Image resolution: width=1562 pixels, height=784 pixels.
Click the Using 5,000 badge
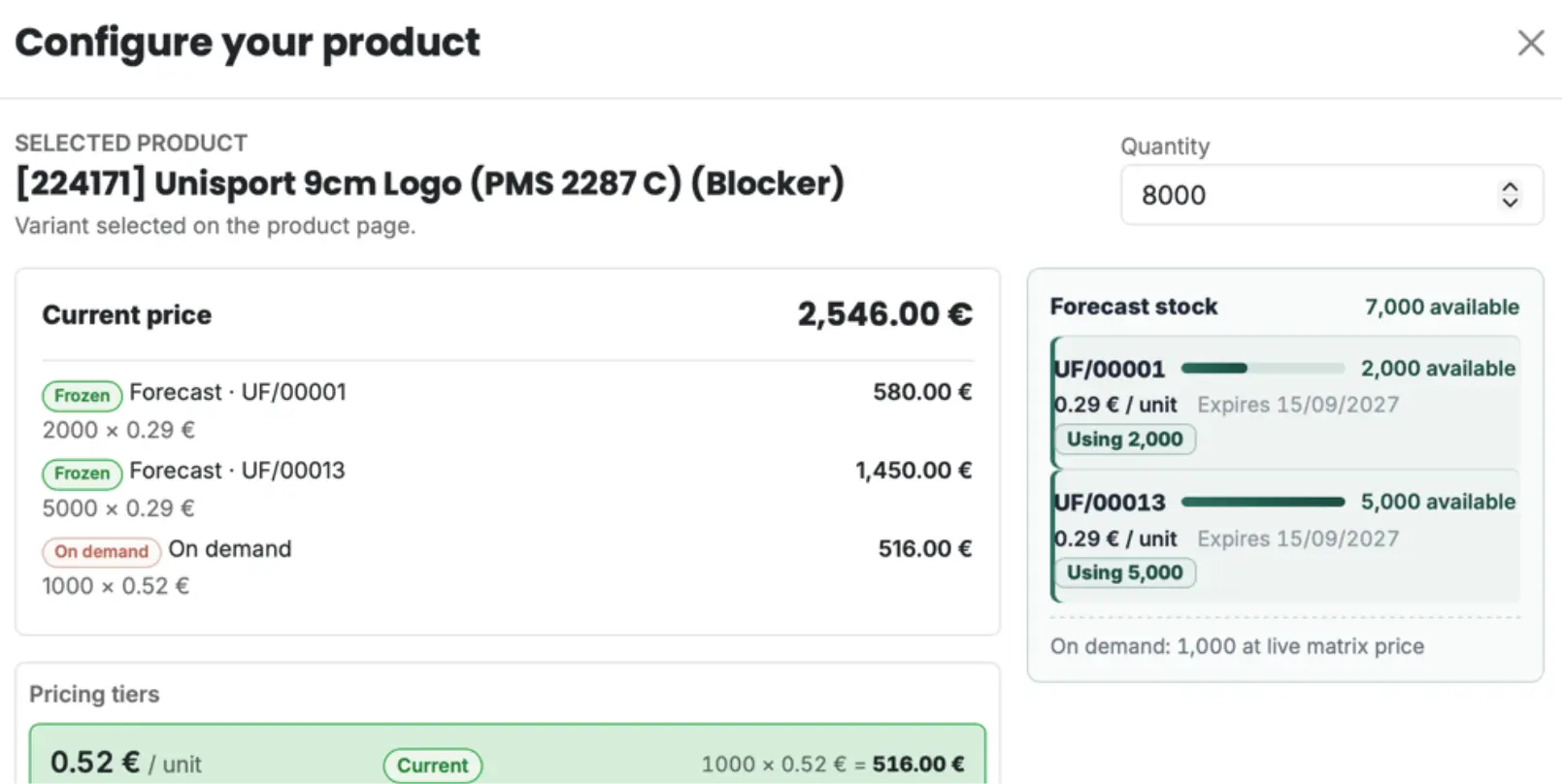tap(1125, 572)
